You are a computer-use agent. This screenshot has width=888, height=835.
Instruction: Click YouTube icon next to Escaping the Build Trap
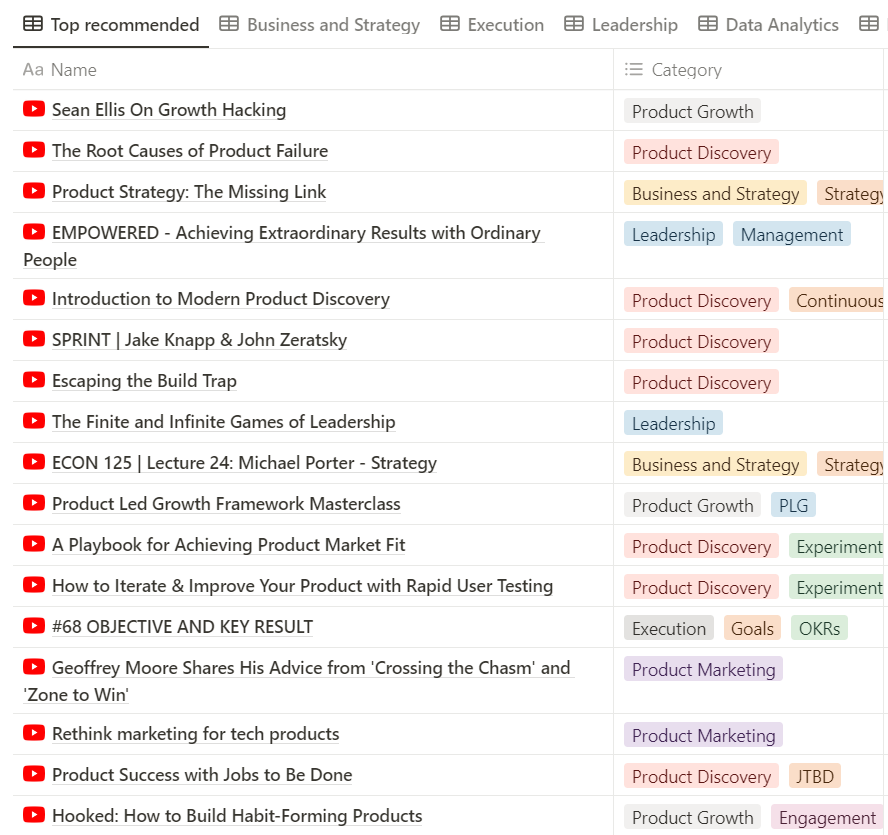[34, 380]
